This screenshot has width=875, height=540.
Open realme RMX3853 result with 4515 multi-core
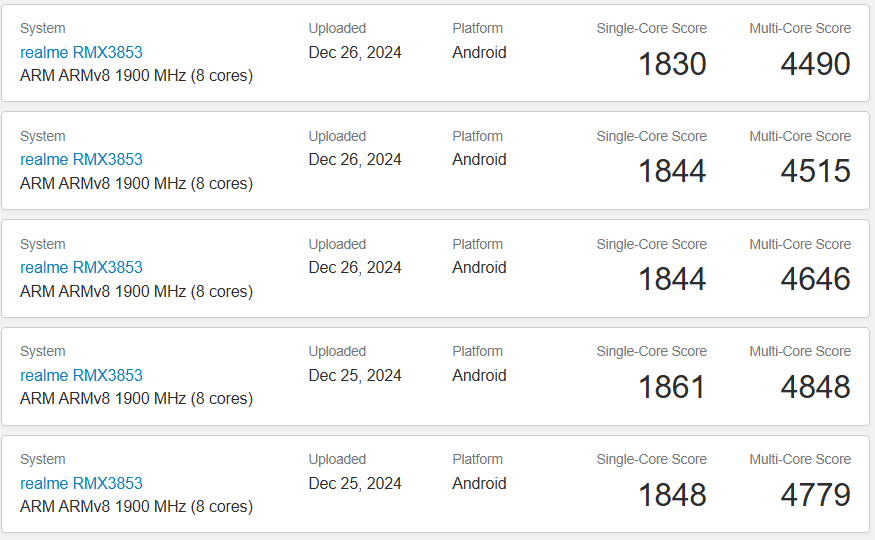pyautogui.click(x=81, y=160)
